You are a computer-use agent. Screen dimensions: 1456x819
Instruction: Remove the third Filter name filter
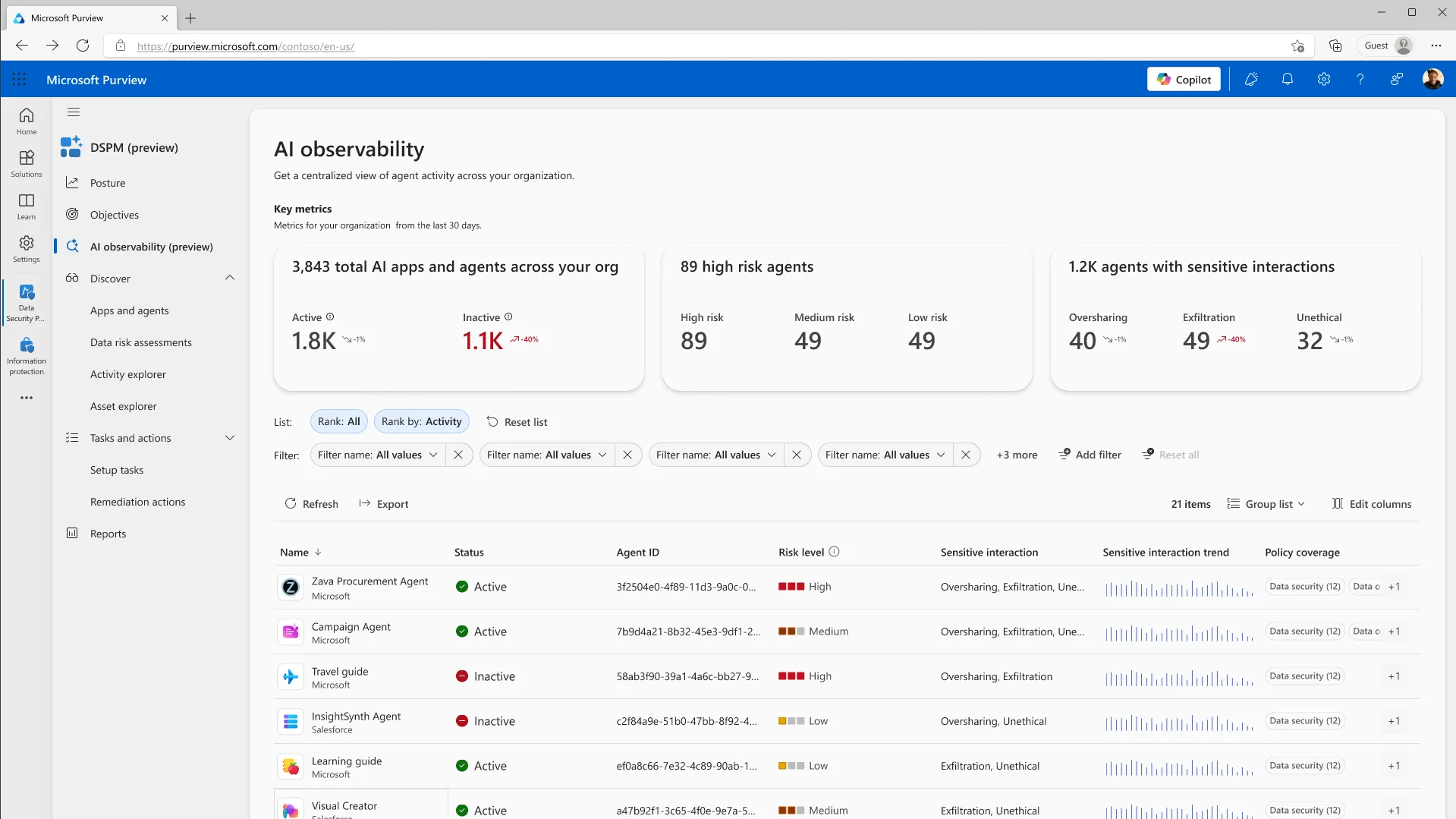pyautogui.click(x=797, y=455)
